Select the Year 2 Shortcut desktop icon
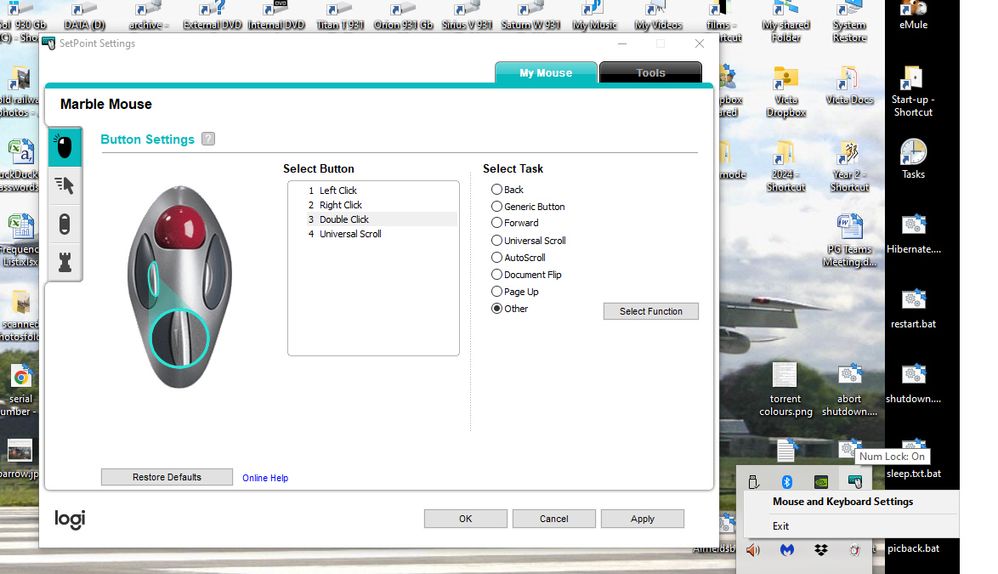Viewport: 998px width, 574px height. (x=849, y=166)
